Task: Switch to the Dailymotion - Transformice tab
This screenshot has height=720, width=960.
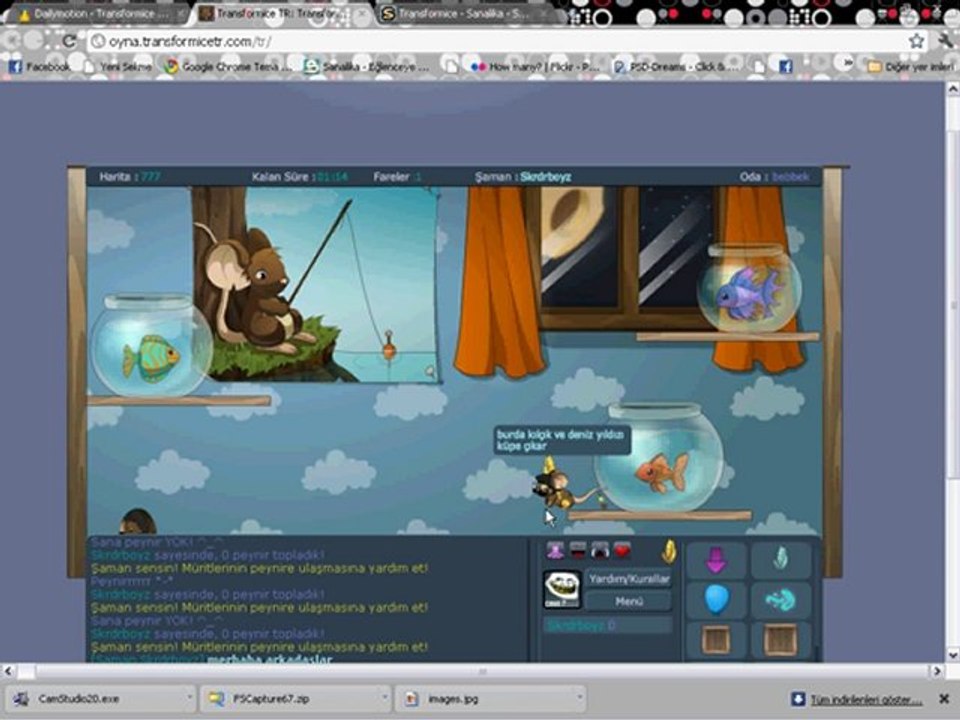Action: (x=97, y=13)
